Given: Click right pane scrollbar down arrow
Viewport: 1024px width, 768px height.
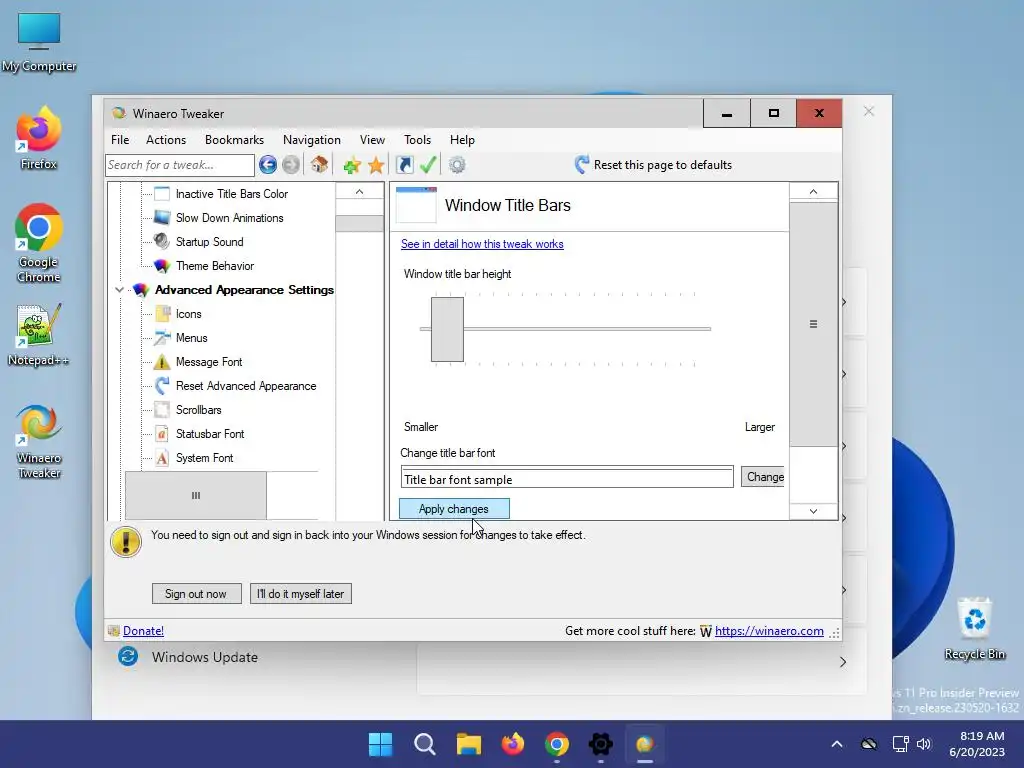Looking at the screenshot, I should pos(813,511).
